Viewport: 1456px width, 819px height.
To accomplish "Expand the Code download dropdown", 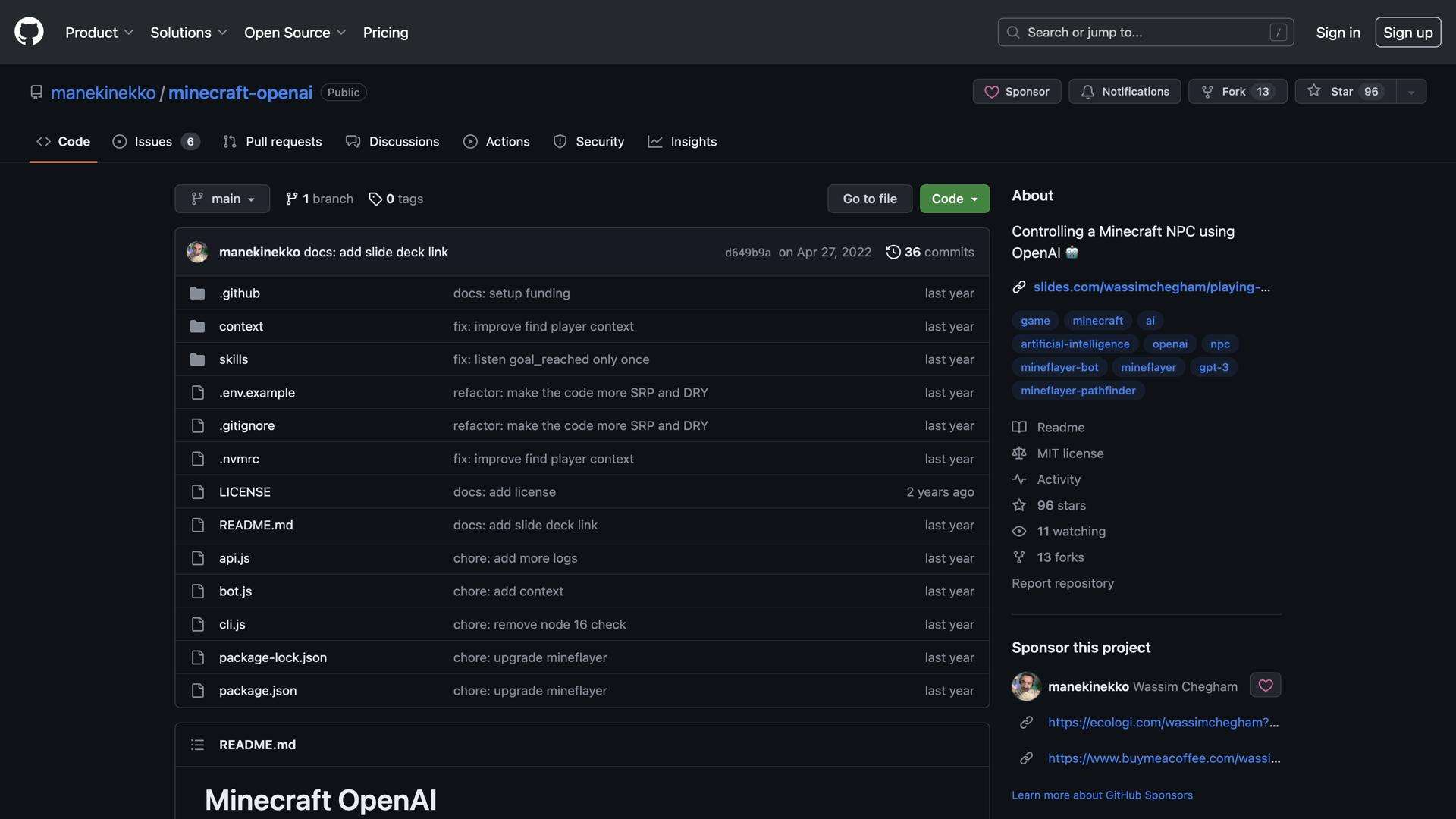I will point(954,198).
